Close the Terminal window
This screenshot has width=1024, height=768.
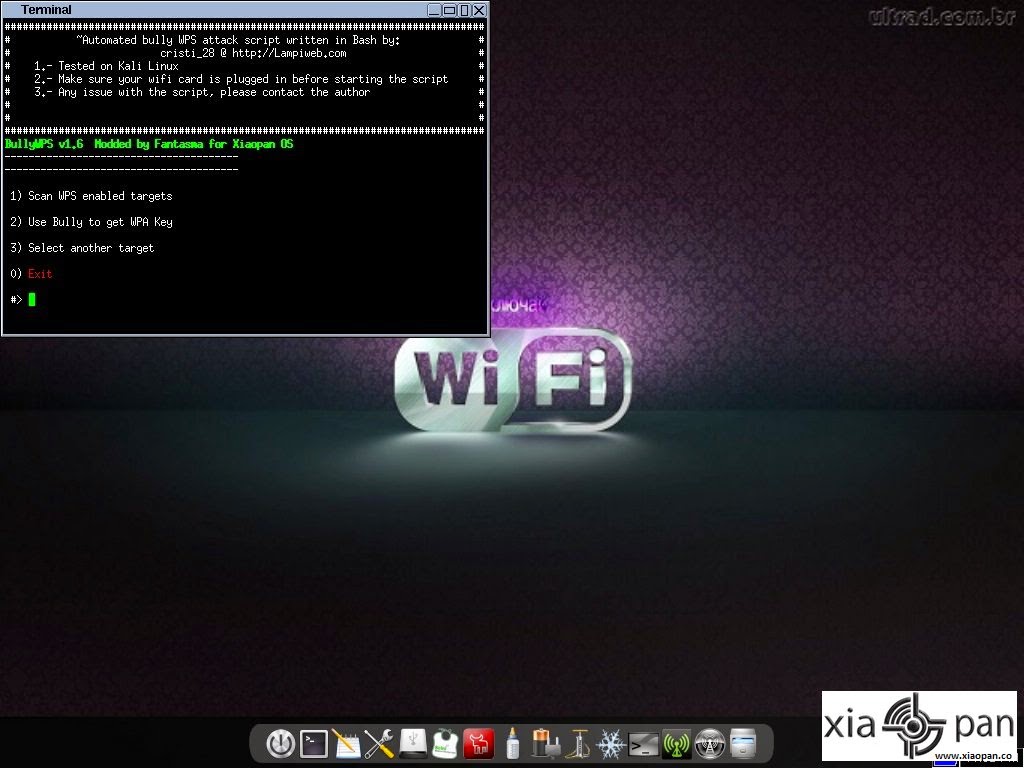479,10
